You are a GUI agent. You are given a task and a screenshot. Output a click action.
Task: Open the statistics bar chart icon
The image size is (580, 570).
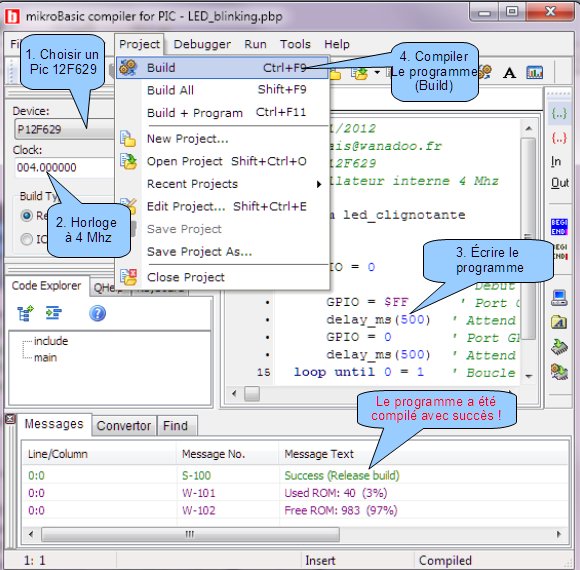pos(535,72)
